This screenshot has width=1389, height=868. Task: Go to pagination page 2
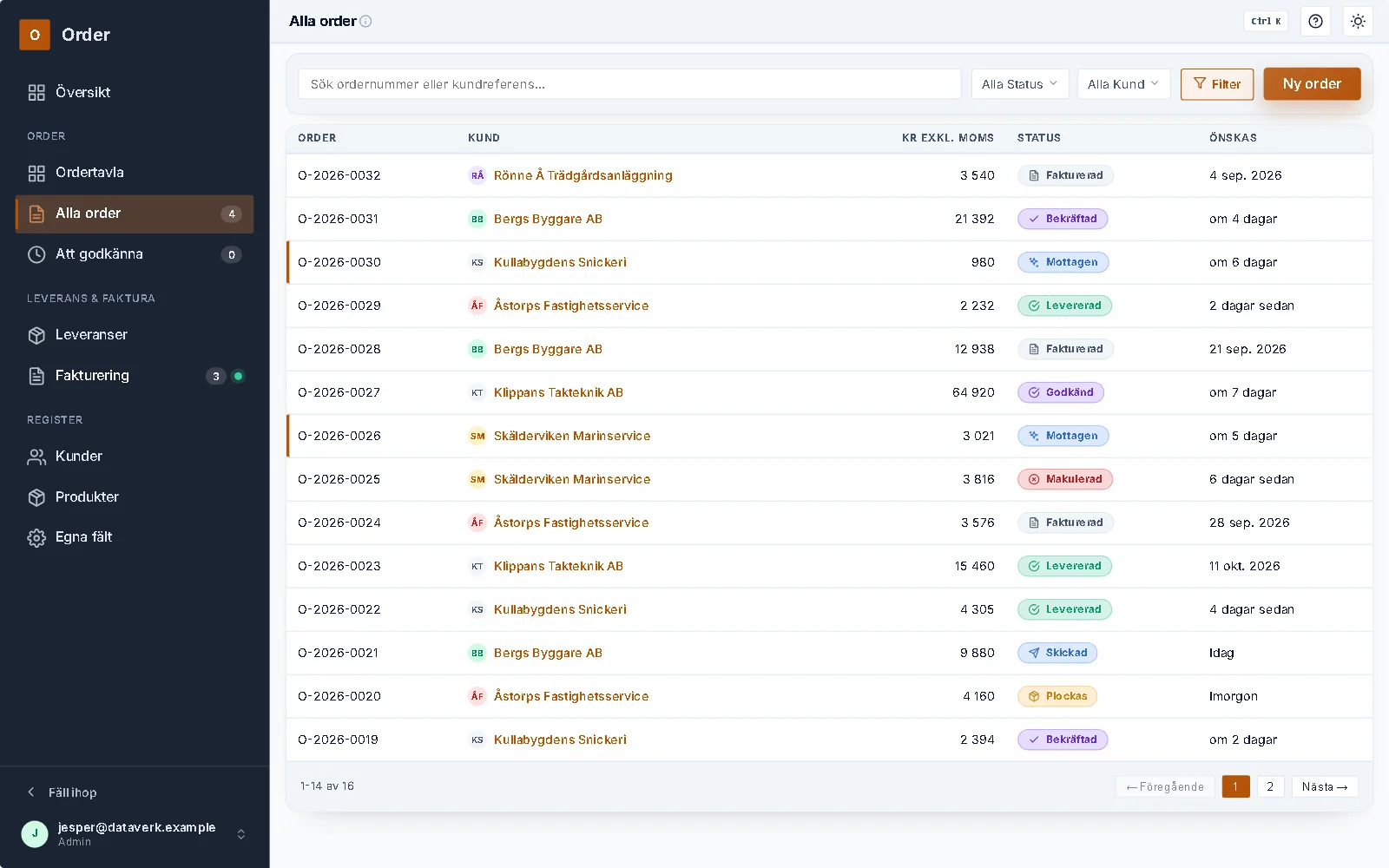click(x=1270, y=786)
